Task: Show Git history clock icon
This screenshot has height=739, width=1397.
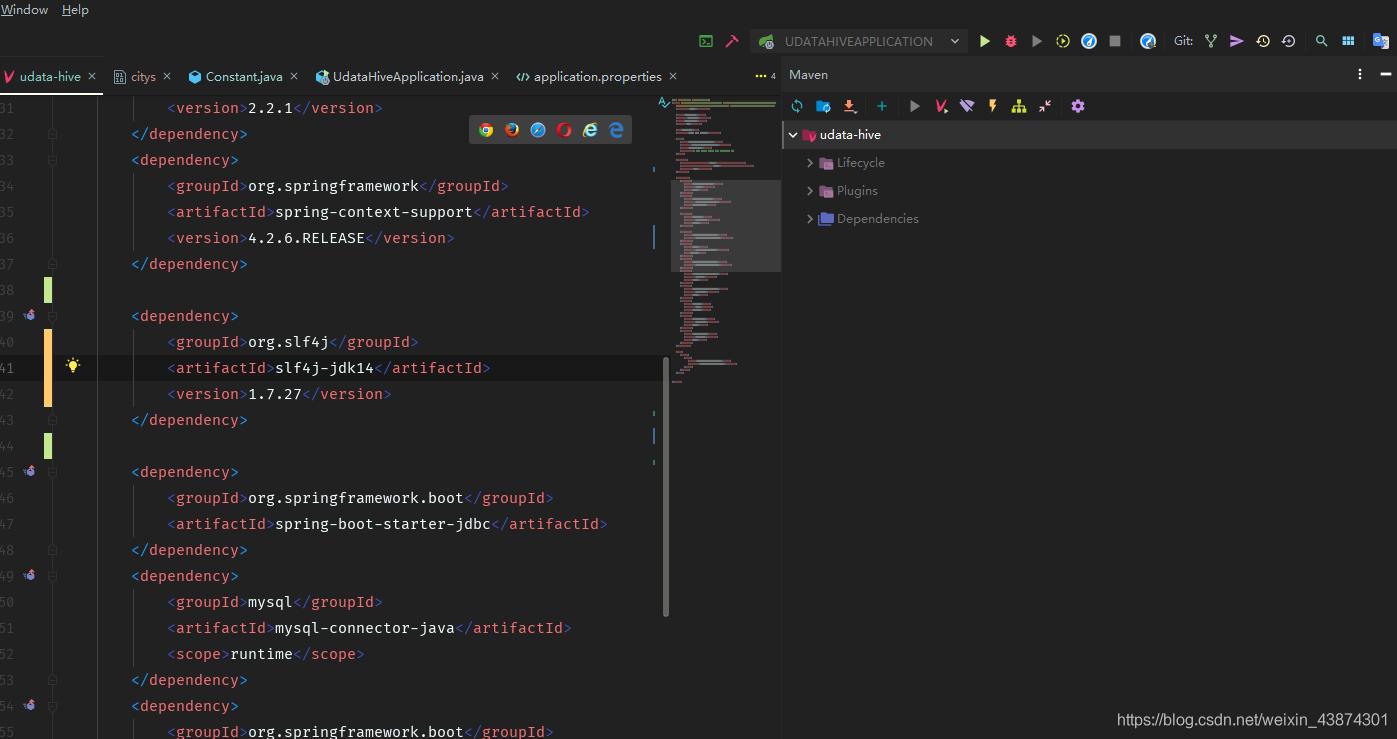Action: (1263, 41)
